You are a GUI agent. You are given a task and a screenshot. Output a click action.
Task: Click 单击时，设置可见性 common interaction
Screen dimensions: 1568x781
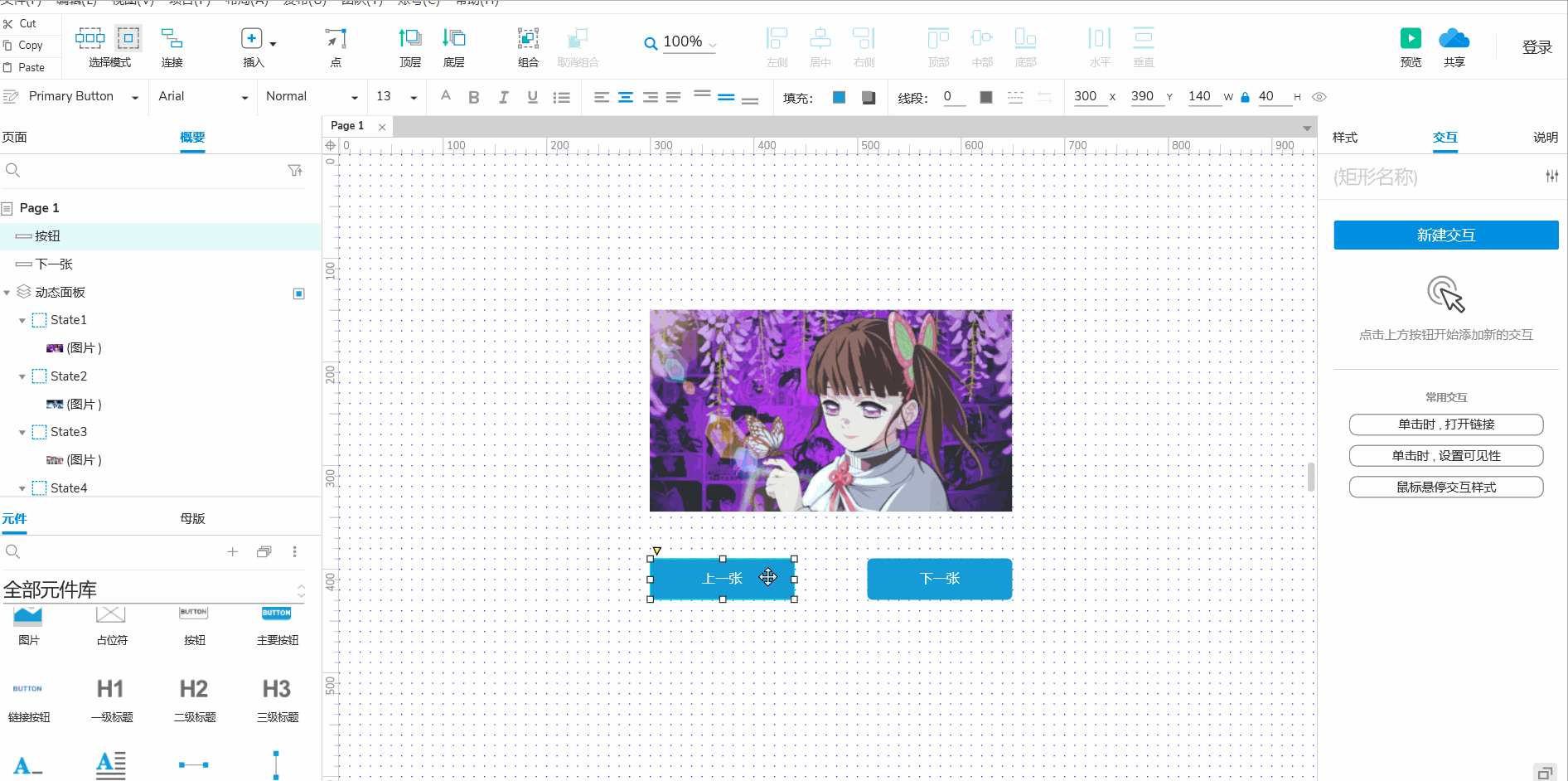click(1446, 456)
